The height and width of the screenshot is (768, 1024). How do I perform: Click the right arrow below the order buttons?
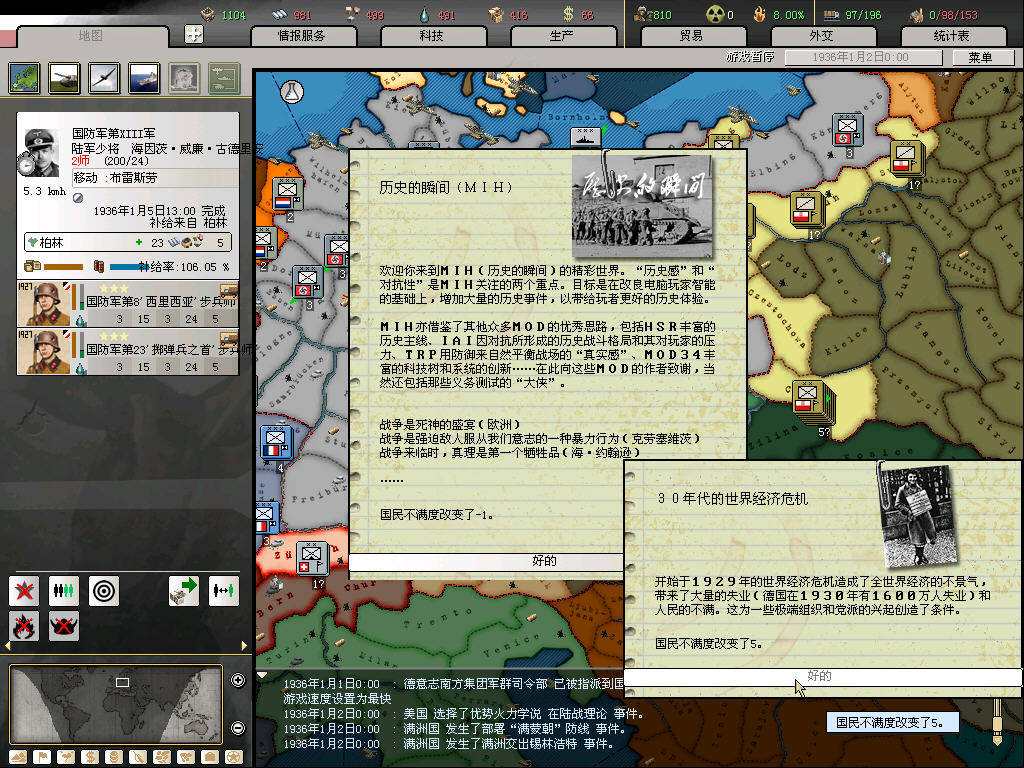tap(244, 646)
